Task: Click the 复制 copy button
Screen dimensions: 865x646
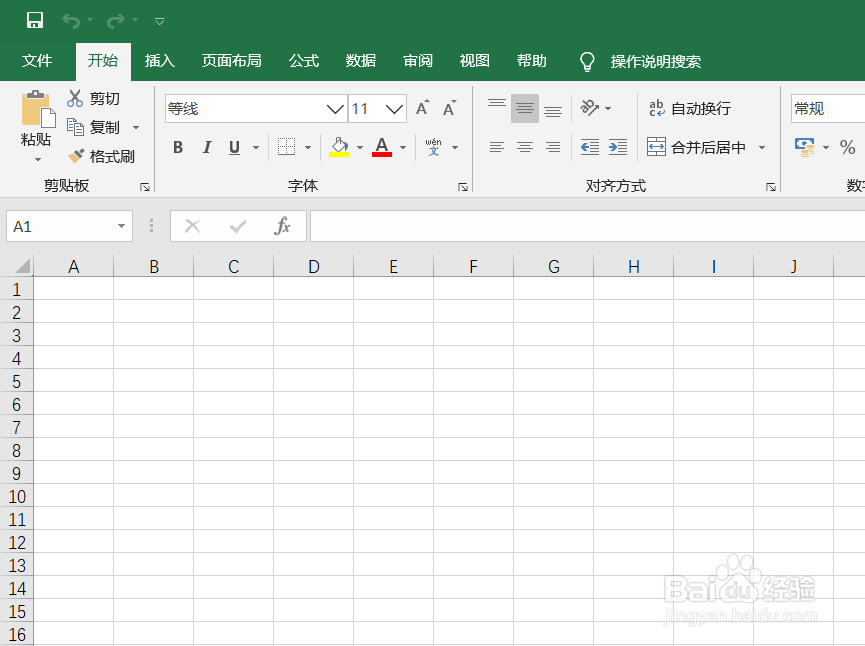Action: click(x=93, y=127)
